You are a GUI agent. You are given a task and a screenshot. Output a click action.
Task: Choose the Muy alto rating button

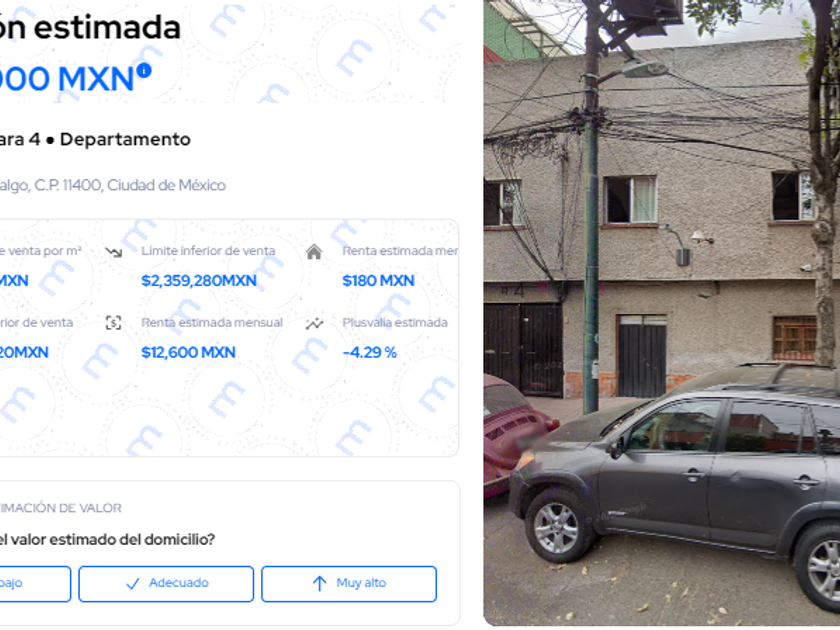(x=349, y=584)
